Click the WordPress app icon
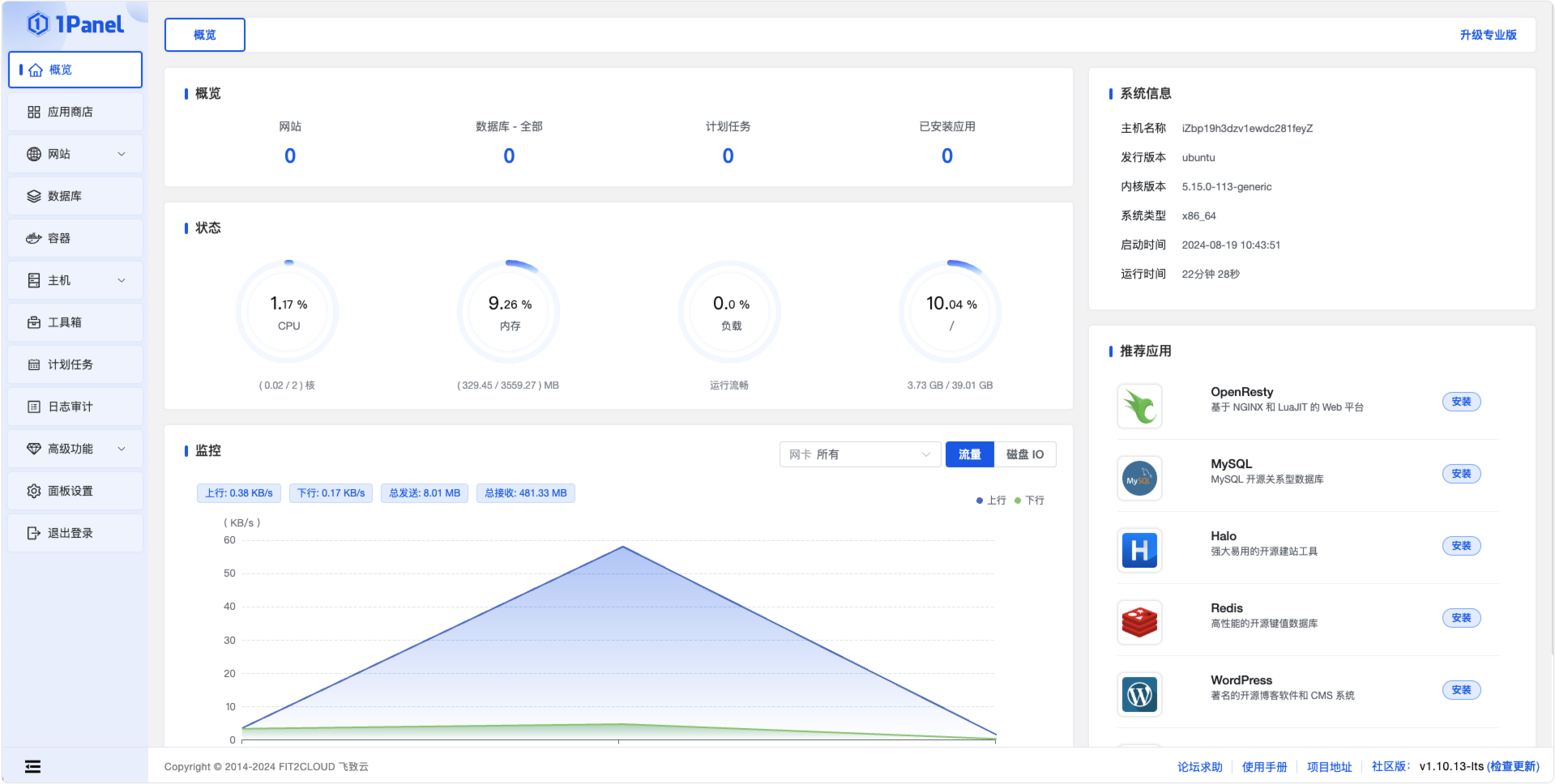This screenshot has width=1555, height=784. point(1139,694)
